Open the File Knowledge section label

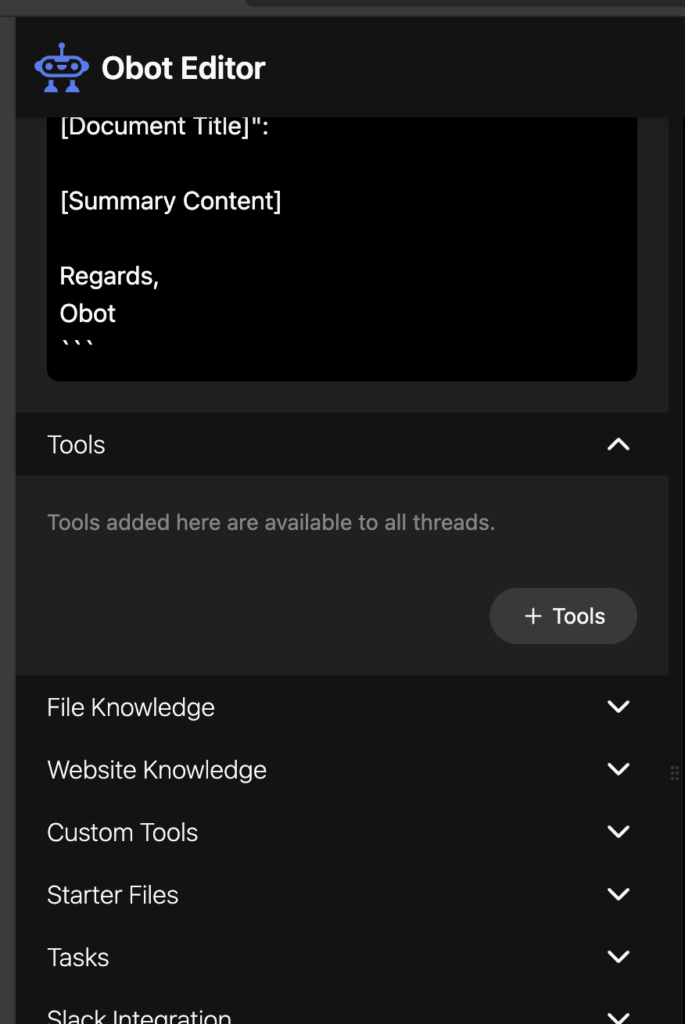(x=131, y=707)
